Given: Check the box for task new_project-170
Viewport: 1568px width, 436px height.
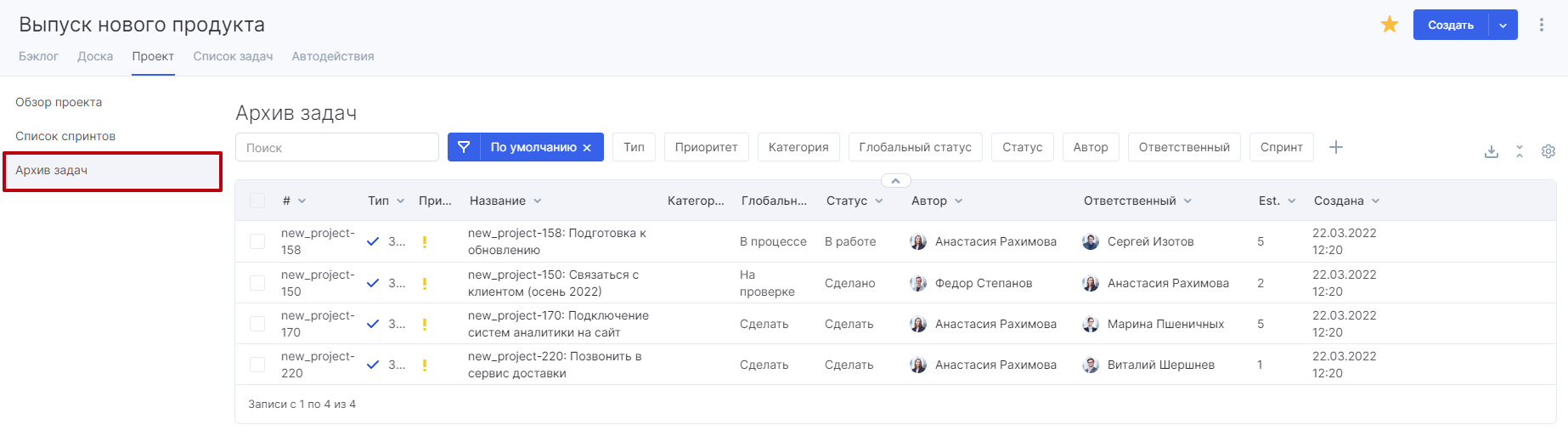Looking at the screenshot, I should click(x=257, y=324).
